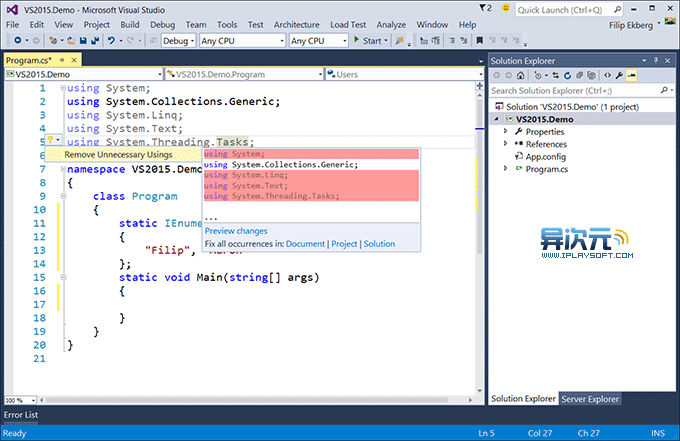The width and height of the screenshot is (680, 441).
Task: Click the bookmark icon in toolbar
Action: pos(479,41)
